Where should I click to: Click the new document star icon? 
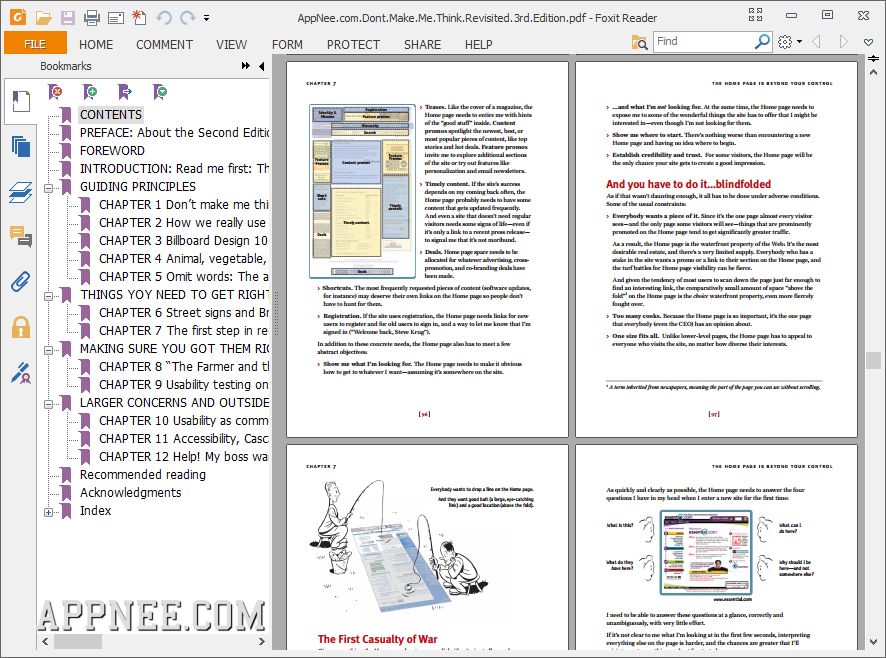click(x=139, y=18)
